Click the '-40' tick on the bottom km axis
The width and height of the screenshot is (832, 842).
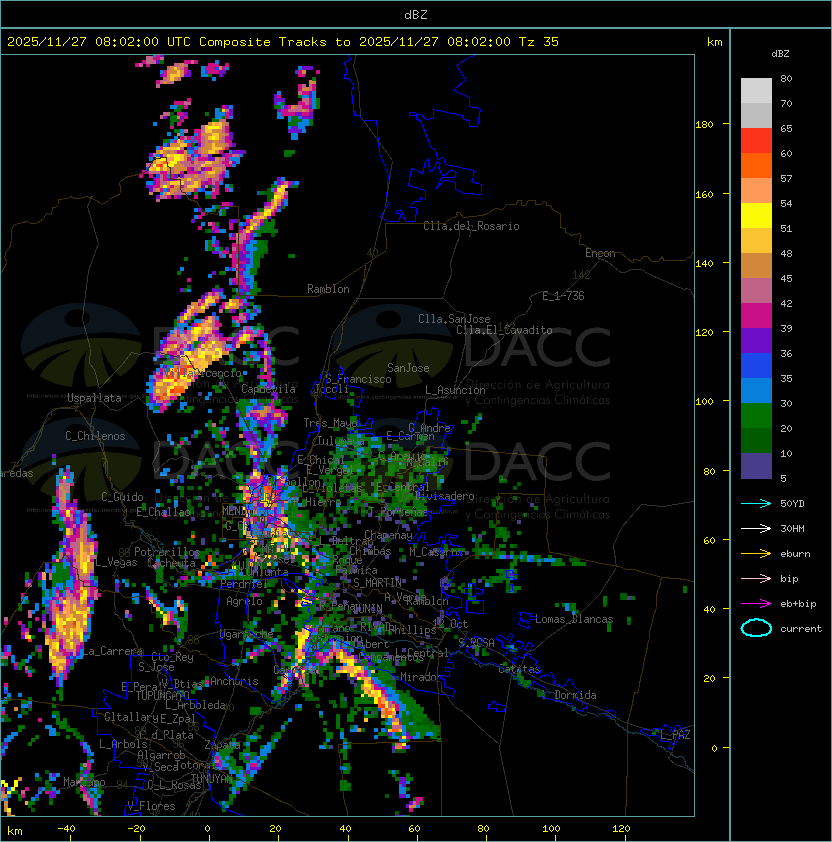[66, 829]
